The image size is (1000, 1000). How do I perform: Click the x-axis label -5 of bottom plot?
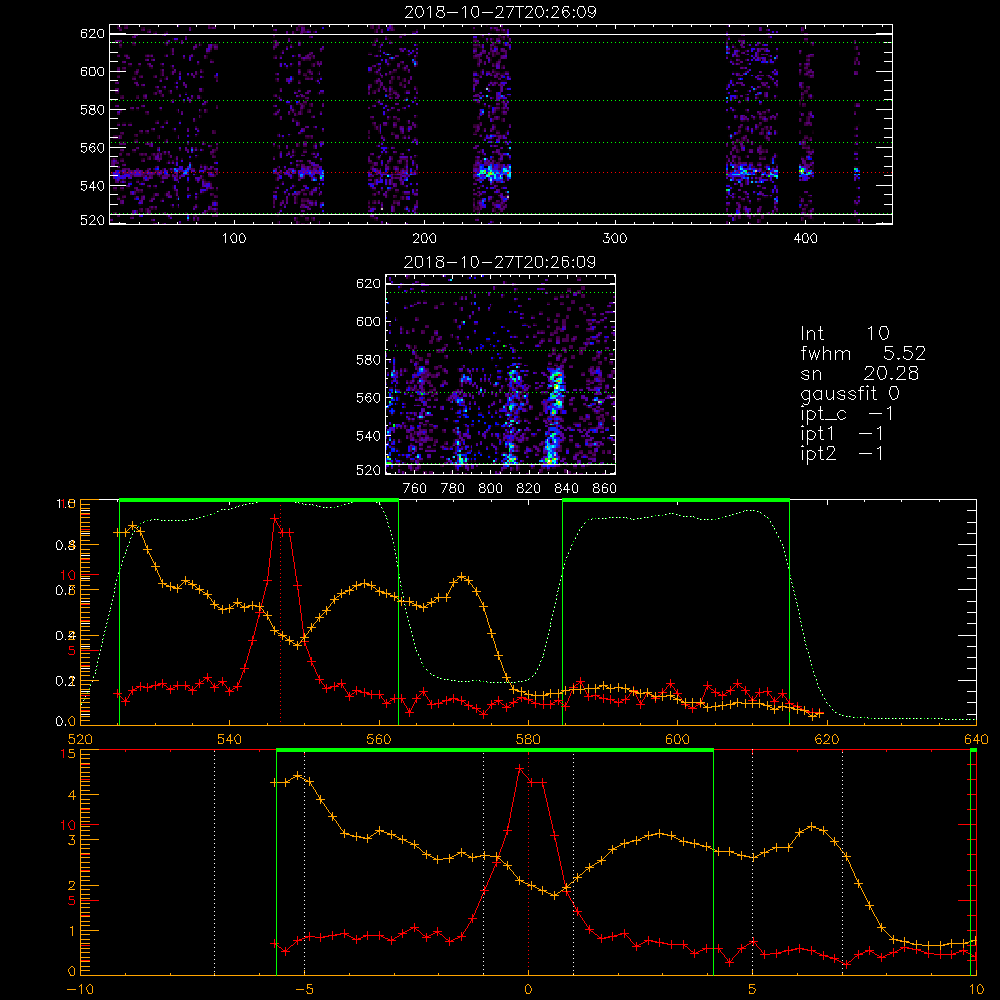[x=305, y=990]
